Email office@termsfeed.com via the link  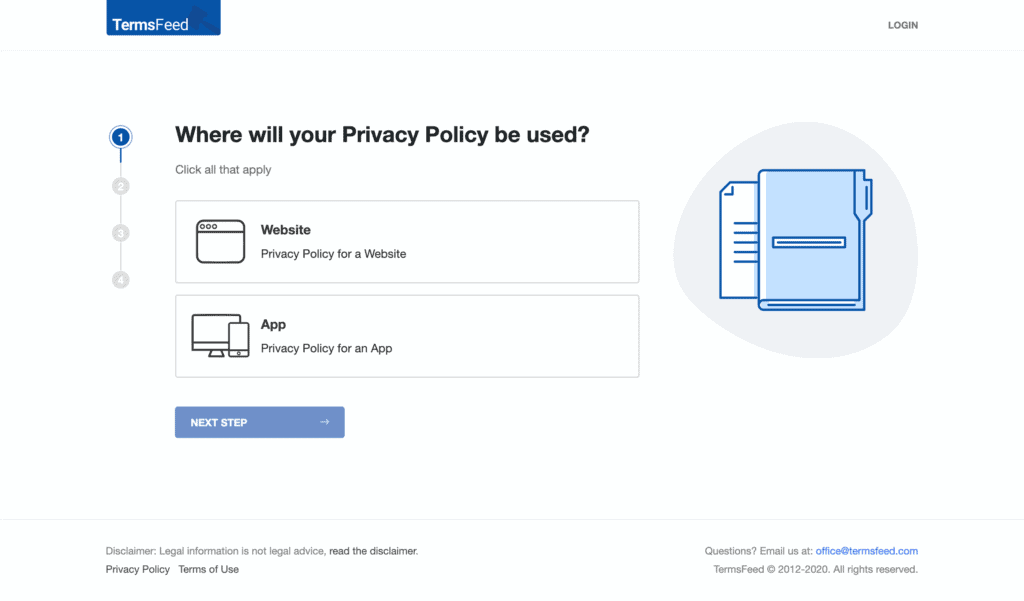pos(866,551)
